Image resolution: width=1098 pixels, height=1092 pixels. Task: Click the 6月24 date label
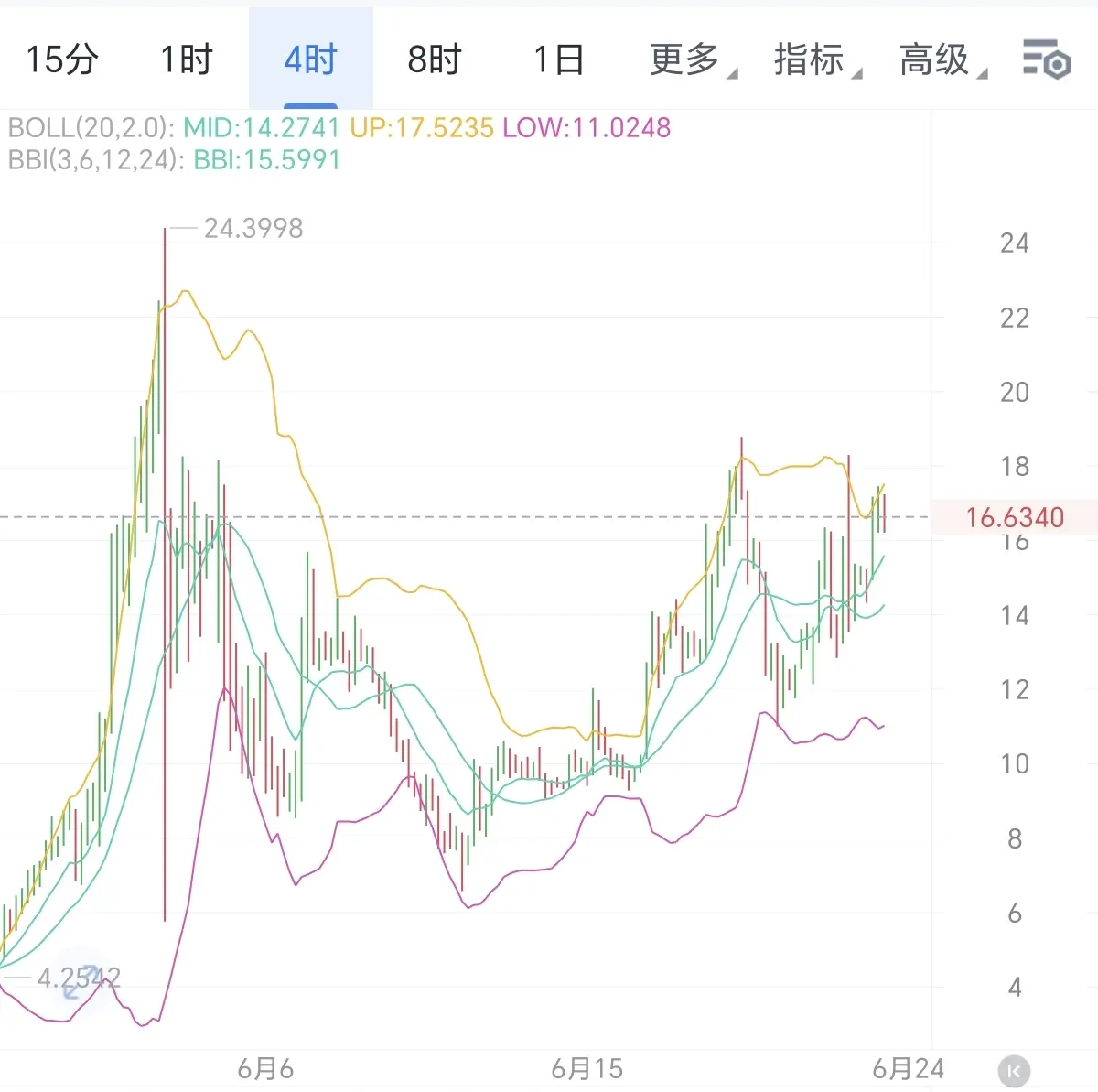pos(908,1068)
